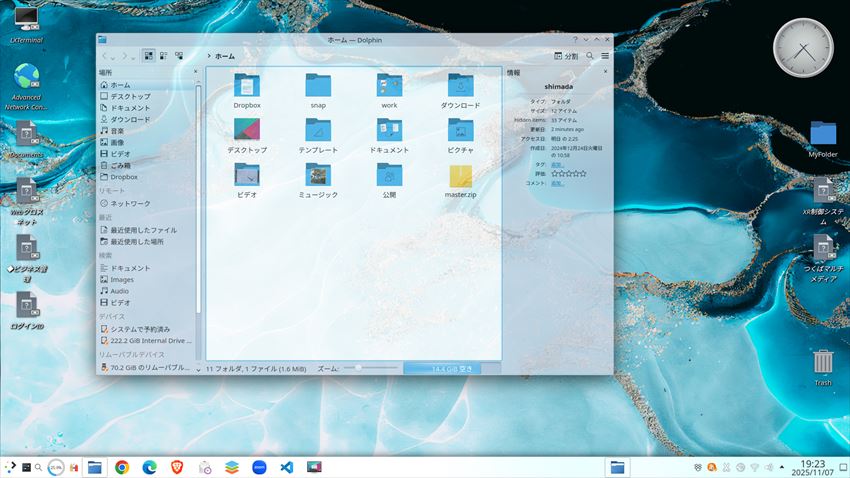Close the Information (情報) panel
Screen dimensions: 850x478
[606, 72]
